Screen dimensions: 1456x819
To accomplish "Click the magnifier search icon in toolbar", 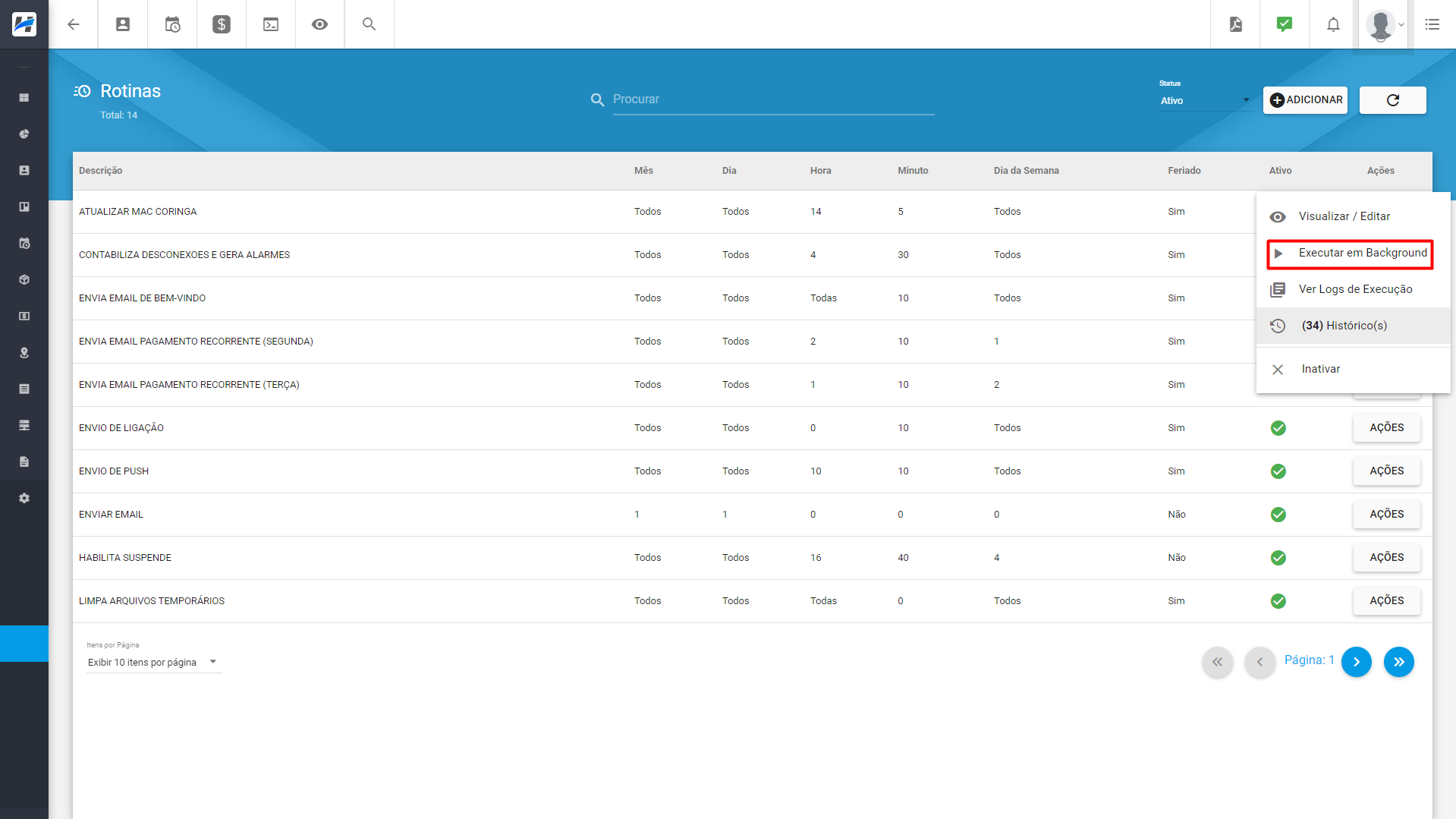I will point(370,24).
